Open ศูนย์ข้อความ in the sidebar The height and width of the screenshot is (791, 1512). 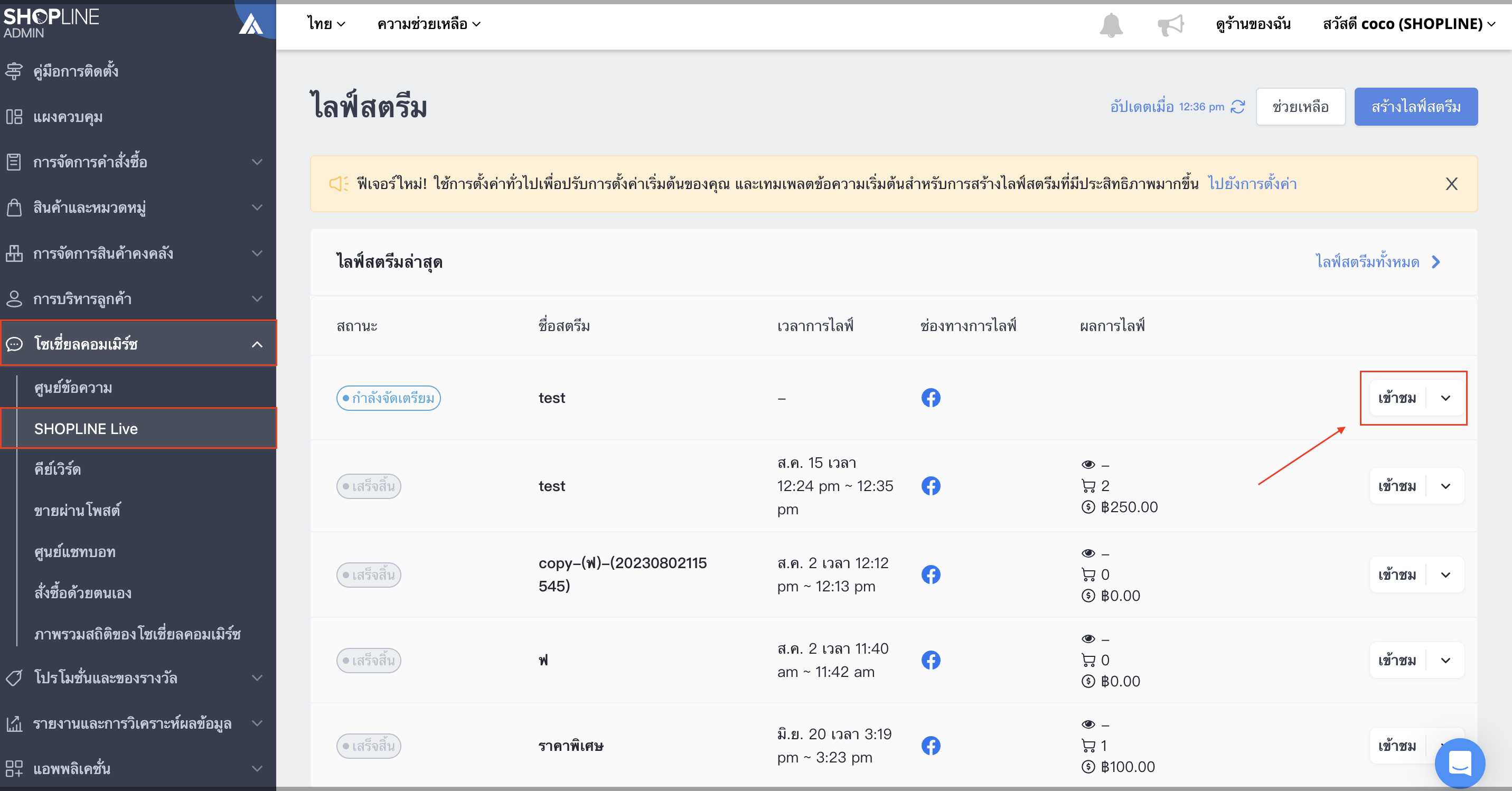73,388
